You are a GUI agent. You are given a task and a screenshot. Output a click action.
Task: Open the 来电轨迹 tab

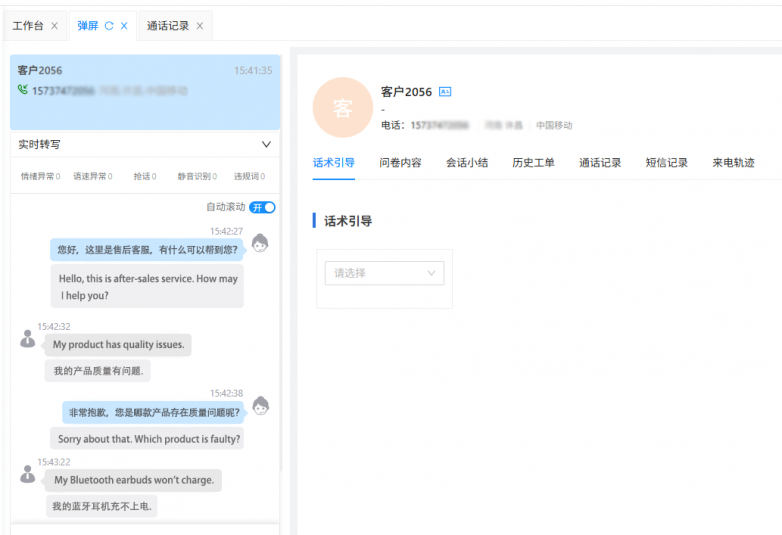[x=733, y=163]
